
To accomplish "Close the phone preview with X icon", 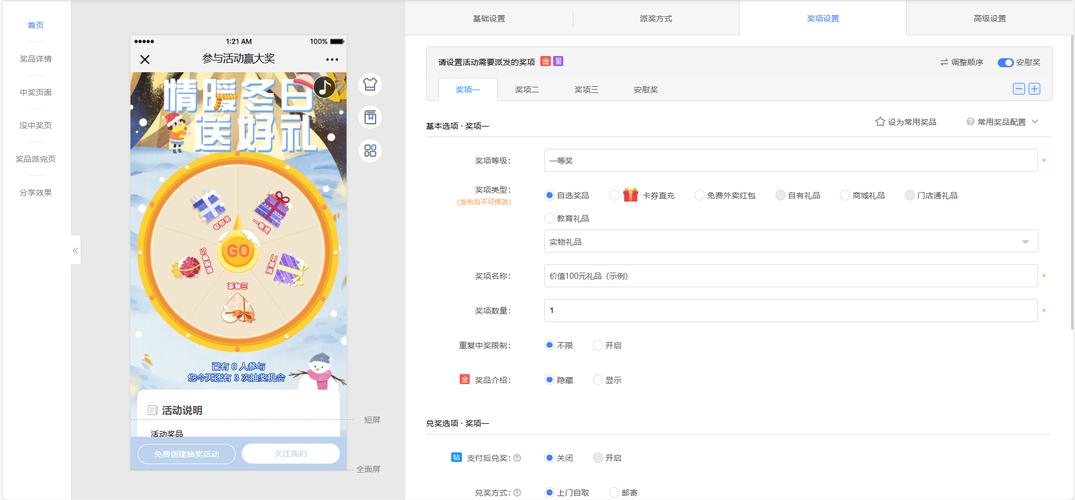I will pos(145,60).
